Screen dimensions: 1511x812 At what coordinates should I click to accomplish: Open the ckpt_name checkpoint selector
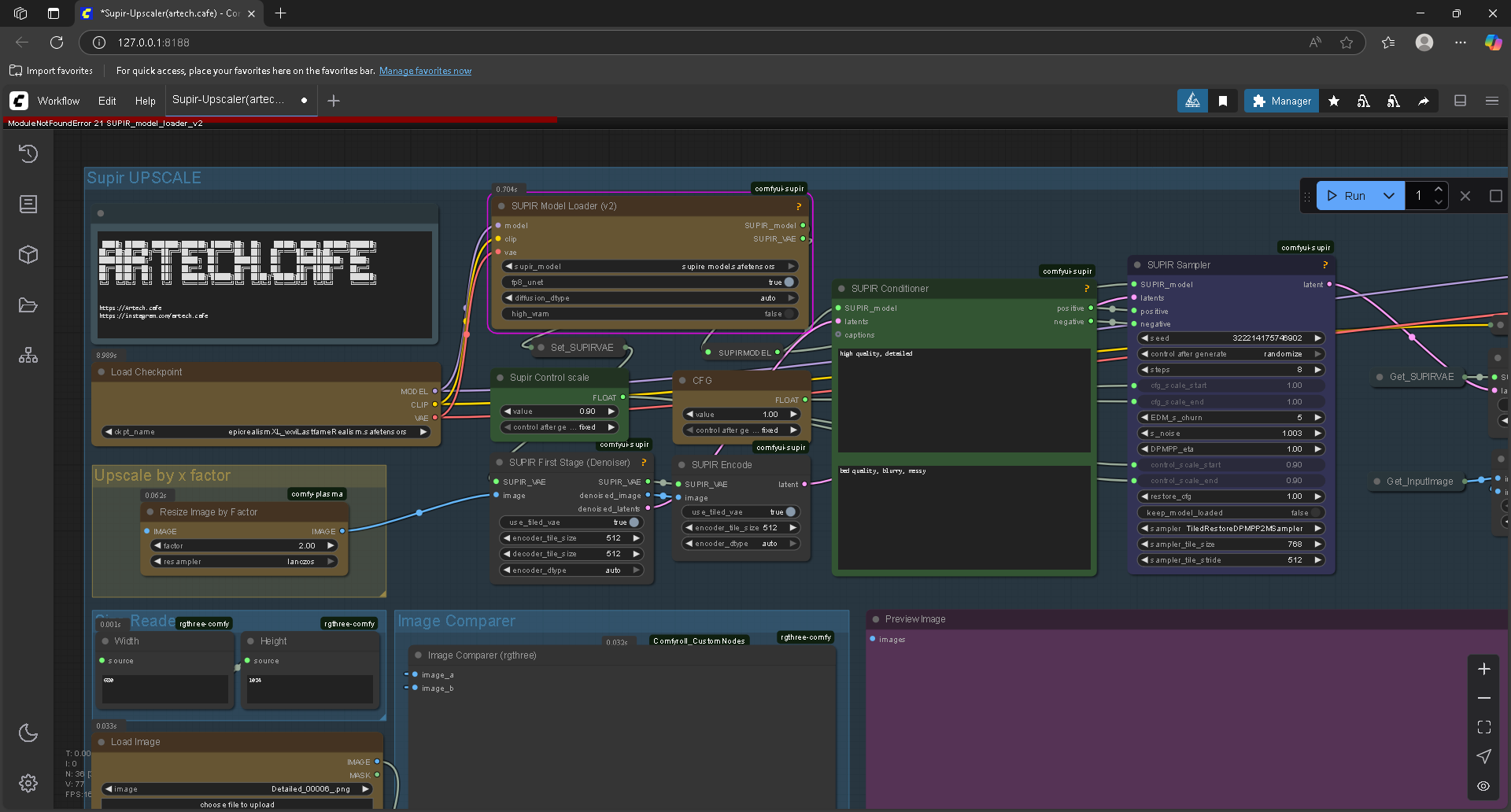267,432
